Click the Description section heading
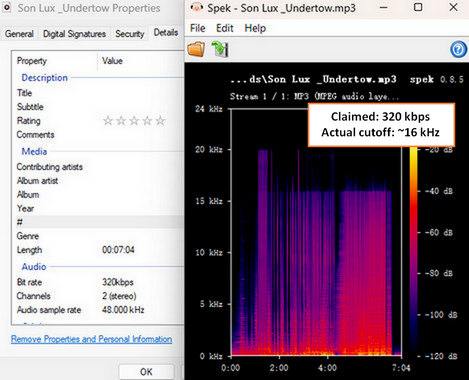The height and width of the screenshot is (380, 469). (44, 78)
